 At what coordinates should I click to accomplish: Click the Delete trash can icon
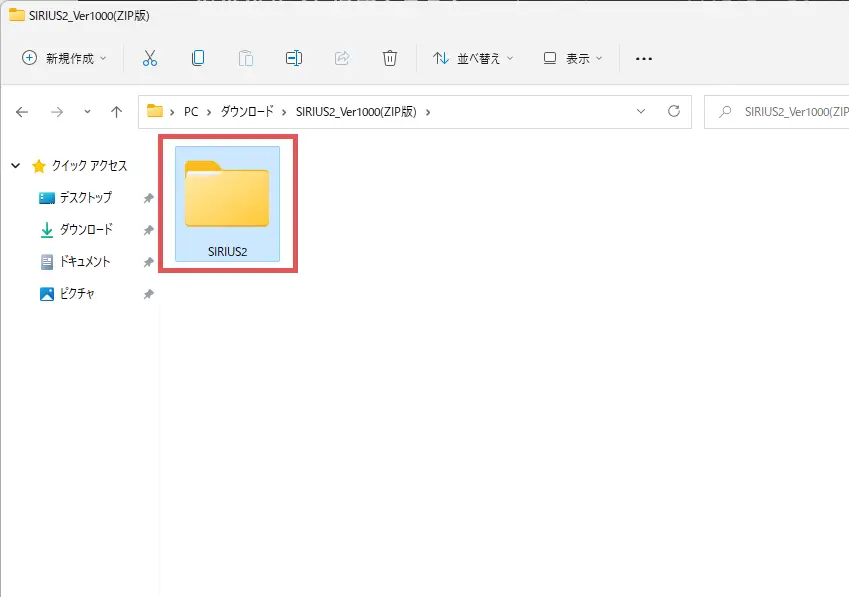[x=390, y=58]
